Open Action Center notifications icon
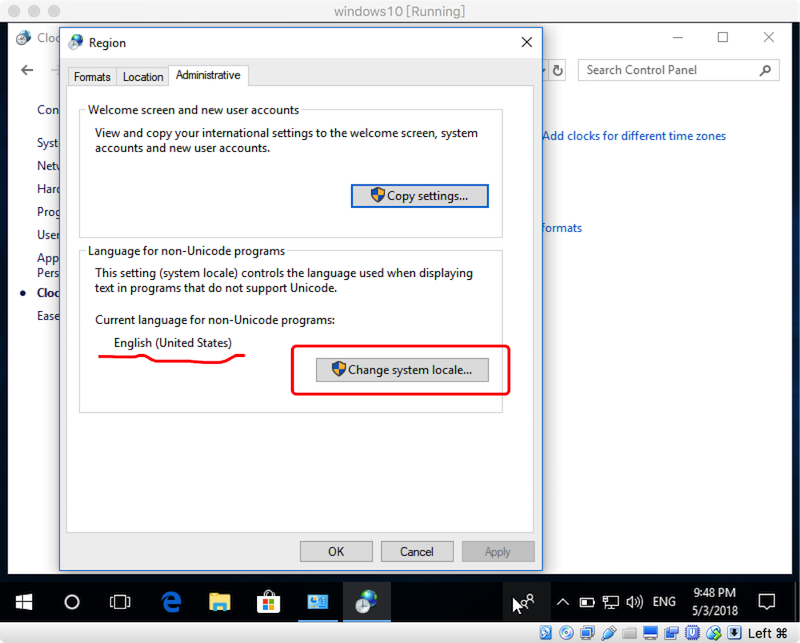 point(766,602)
